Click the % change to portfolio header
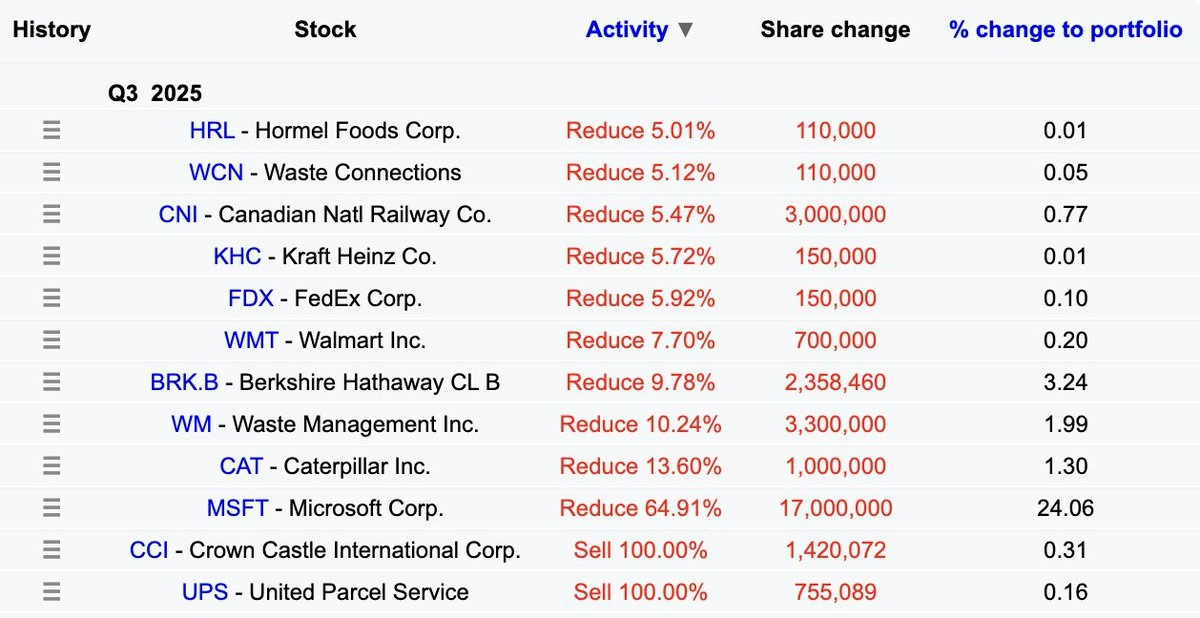The image size is (1200, 618). pyautogui.click(x=1065, y=30)
